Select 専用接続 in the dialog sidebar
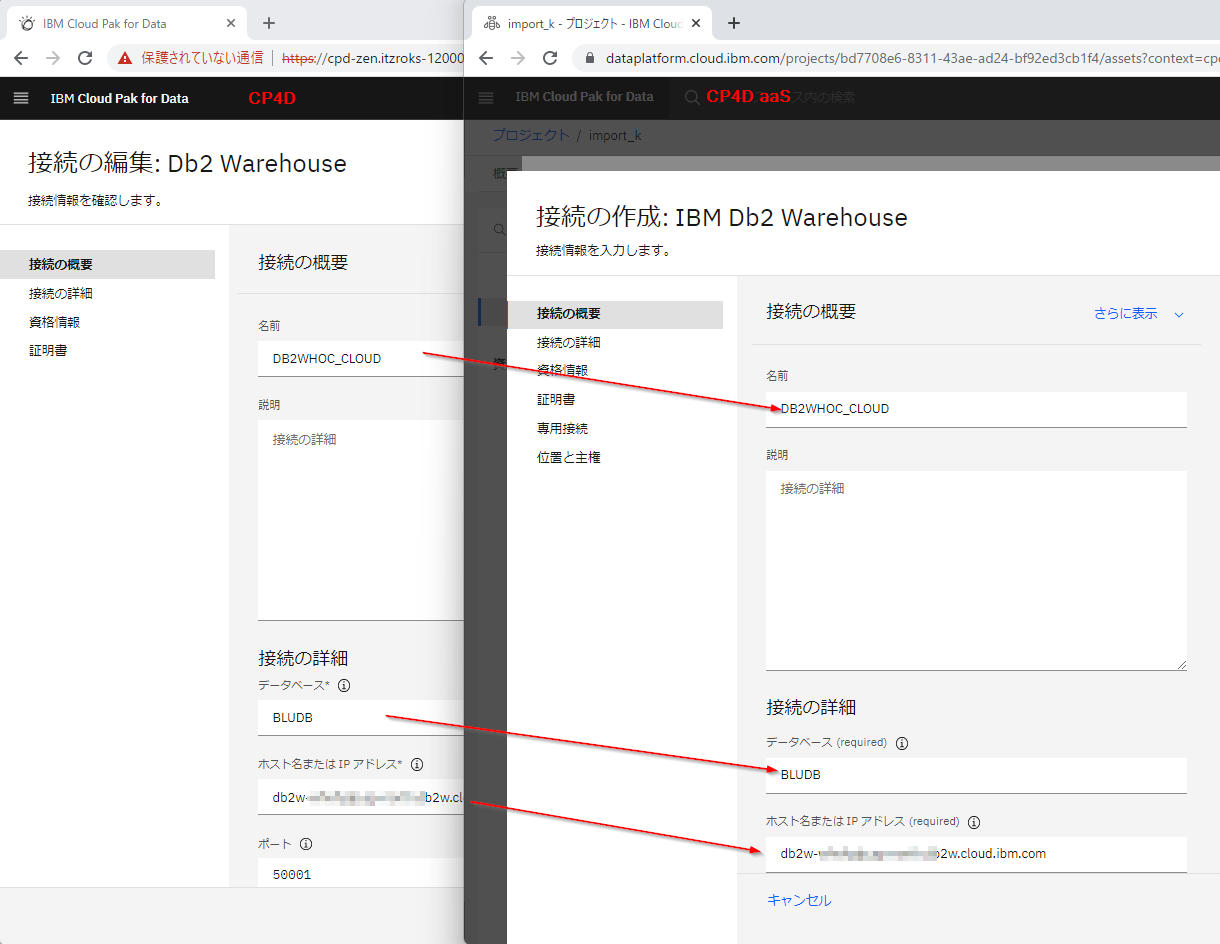Screen dimensions: 1220x944 [x=562, y=428]
